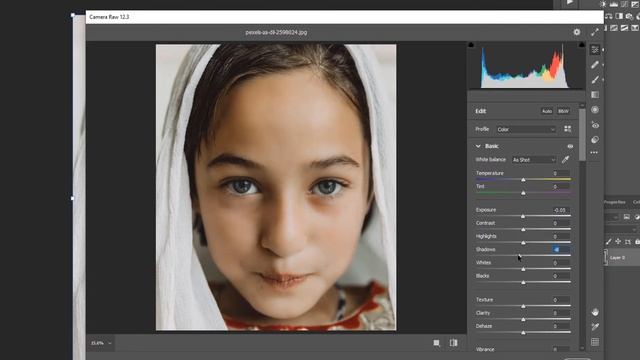Open the Snapshots panel icon

click(x=595, y=140)
